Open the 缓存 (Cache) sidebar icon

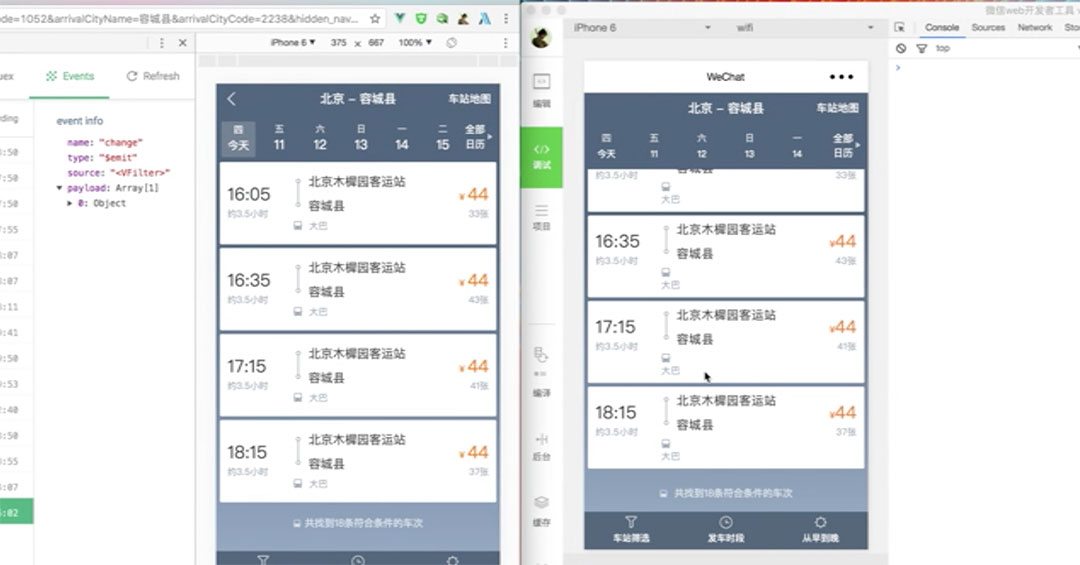(541, 508)
